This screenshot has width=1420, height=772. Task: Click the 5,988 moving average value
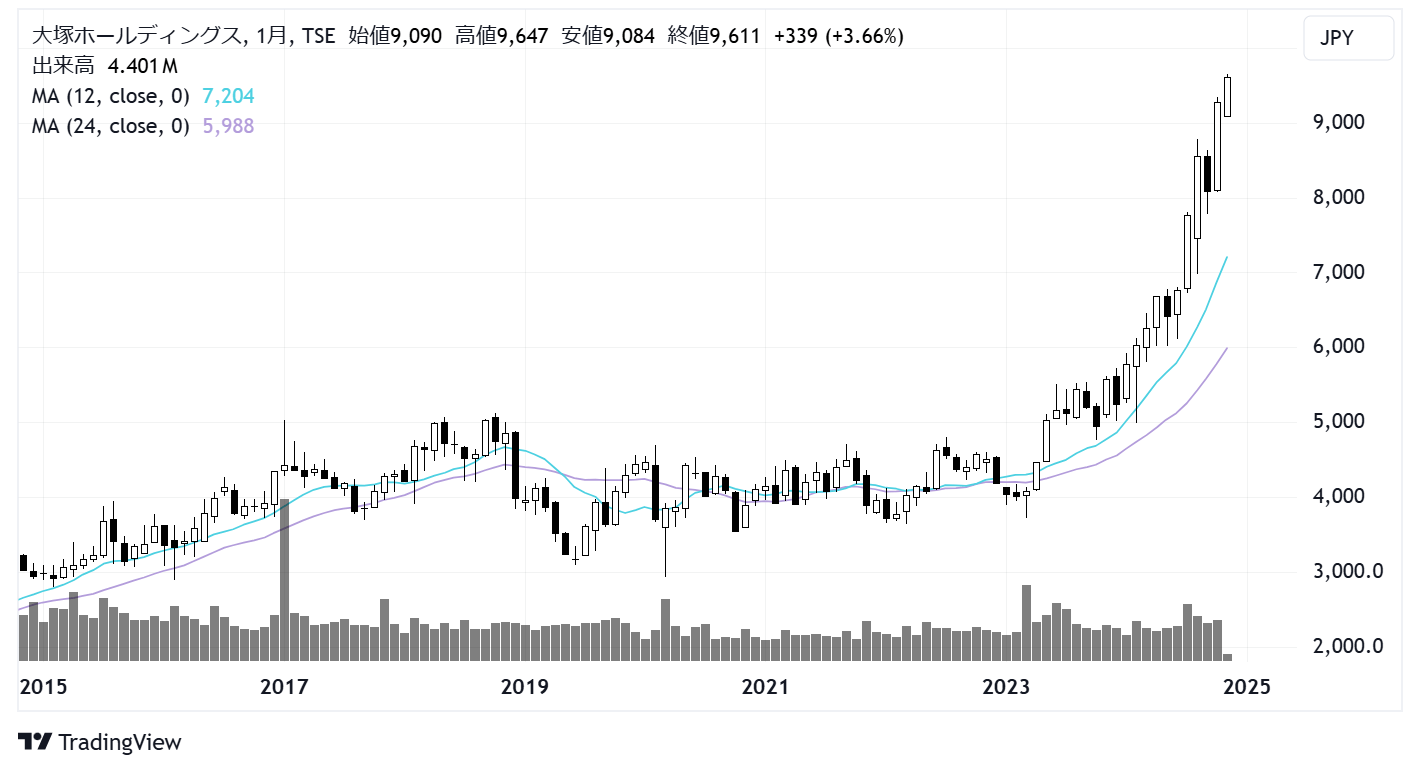point(228,126)
